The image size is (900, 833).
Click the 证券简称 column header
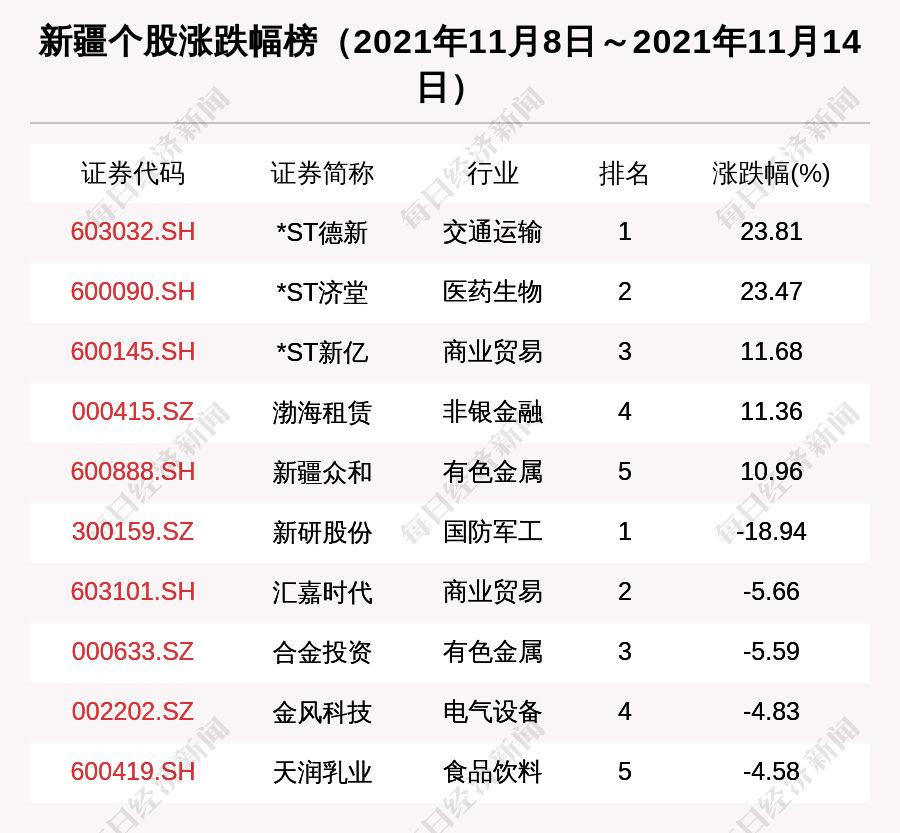pyautogui.click(x=322, y=173)
